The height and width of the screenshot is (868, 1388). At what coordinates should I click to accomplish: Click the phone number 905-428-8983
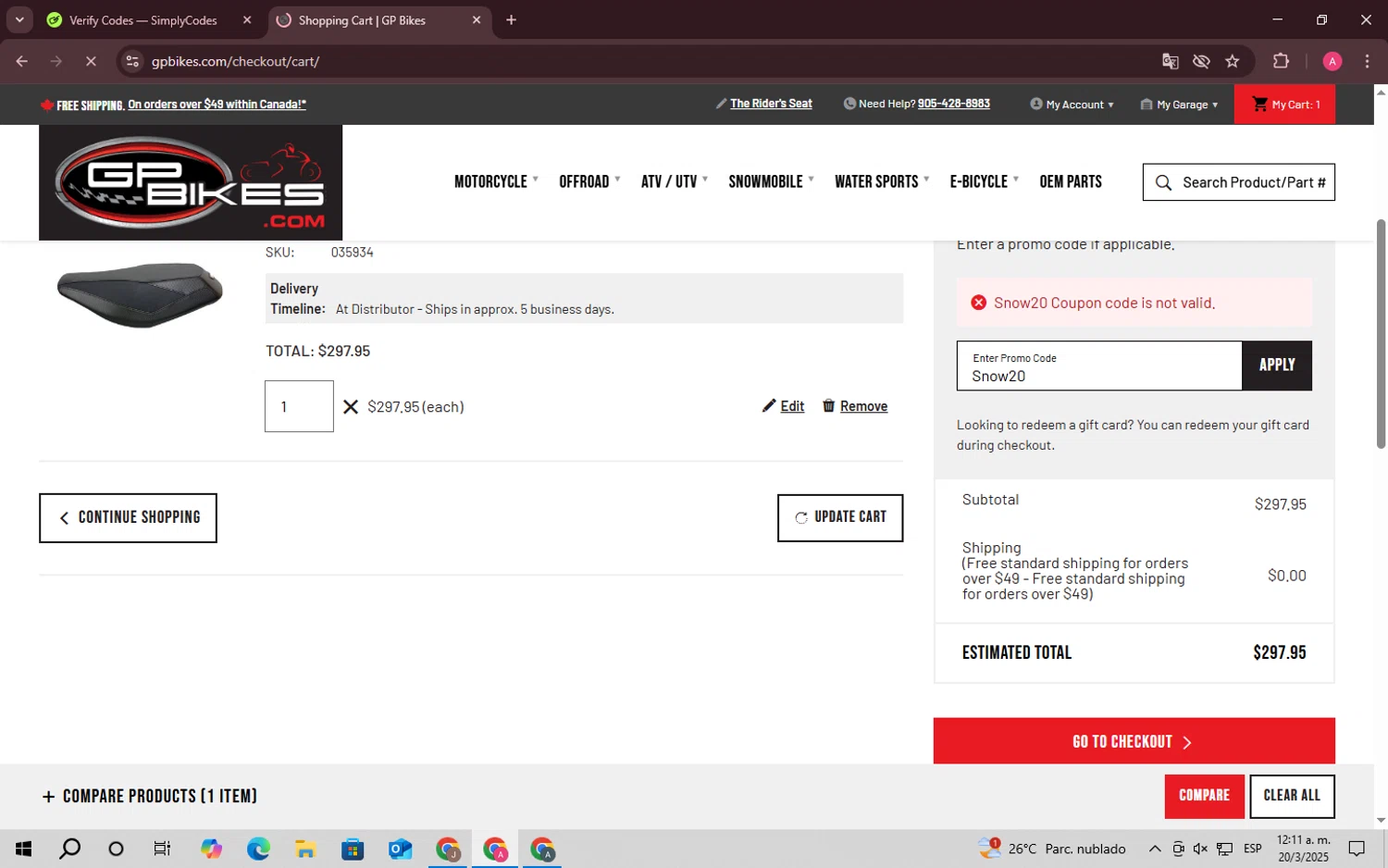click(953, 104)
